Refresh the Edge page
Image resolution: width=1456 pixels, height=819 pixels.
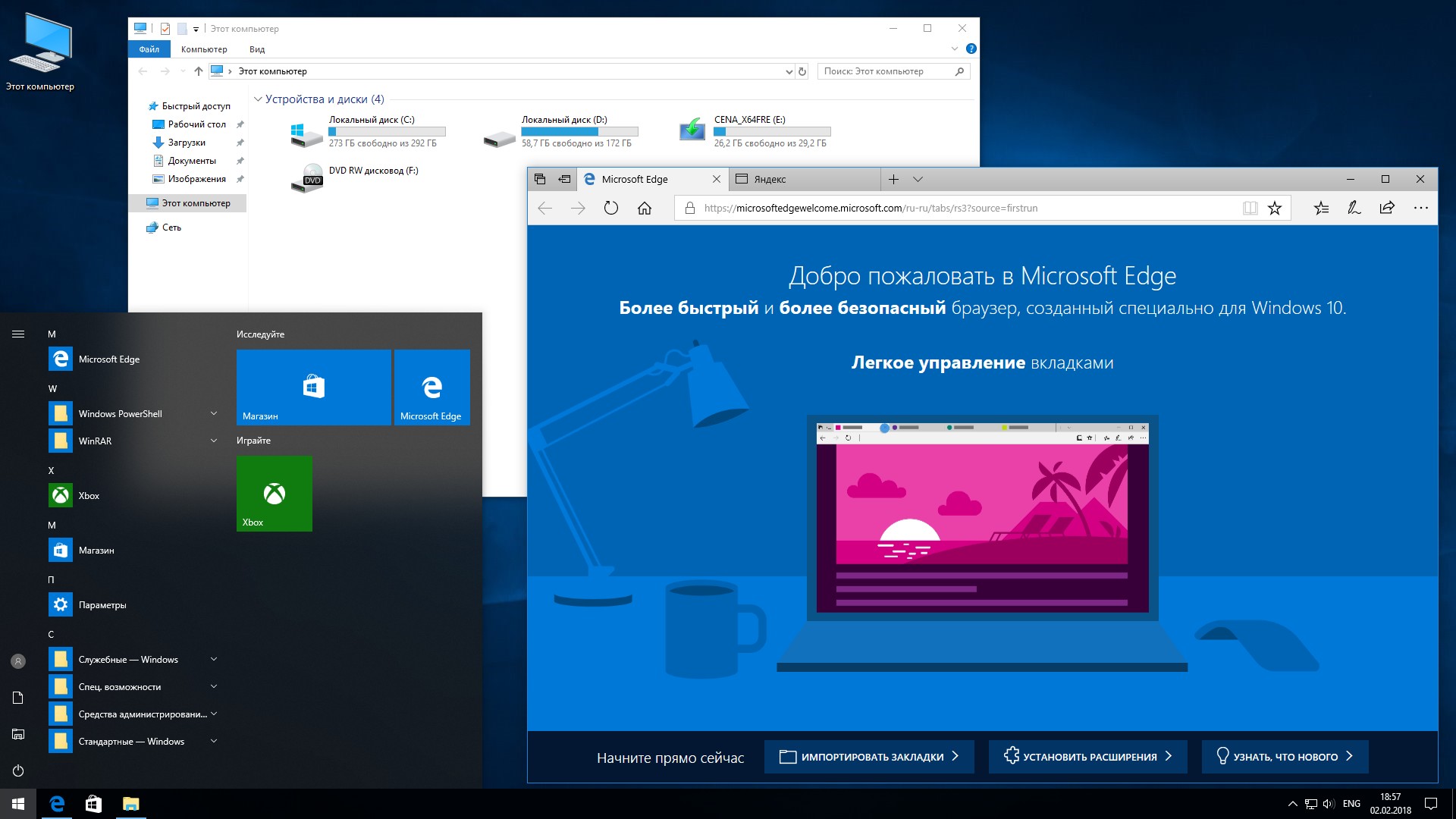[x=611, y=208]
